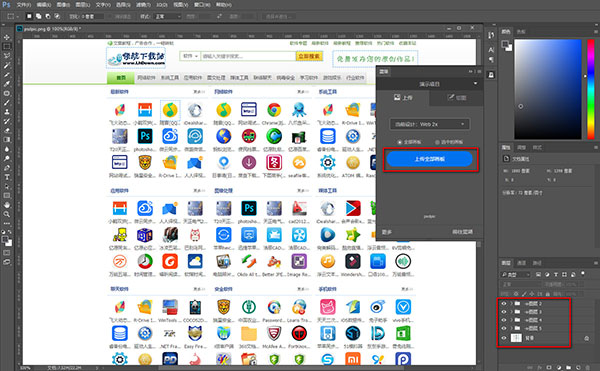Click the rainbow hue slider in Color panel
This screenshot has width=600, height=371.
coord(590,89)
